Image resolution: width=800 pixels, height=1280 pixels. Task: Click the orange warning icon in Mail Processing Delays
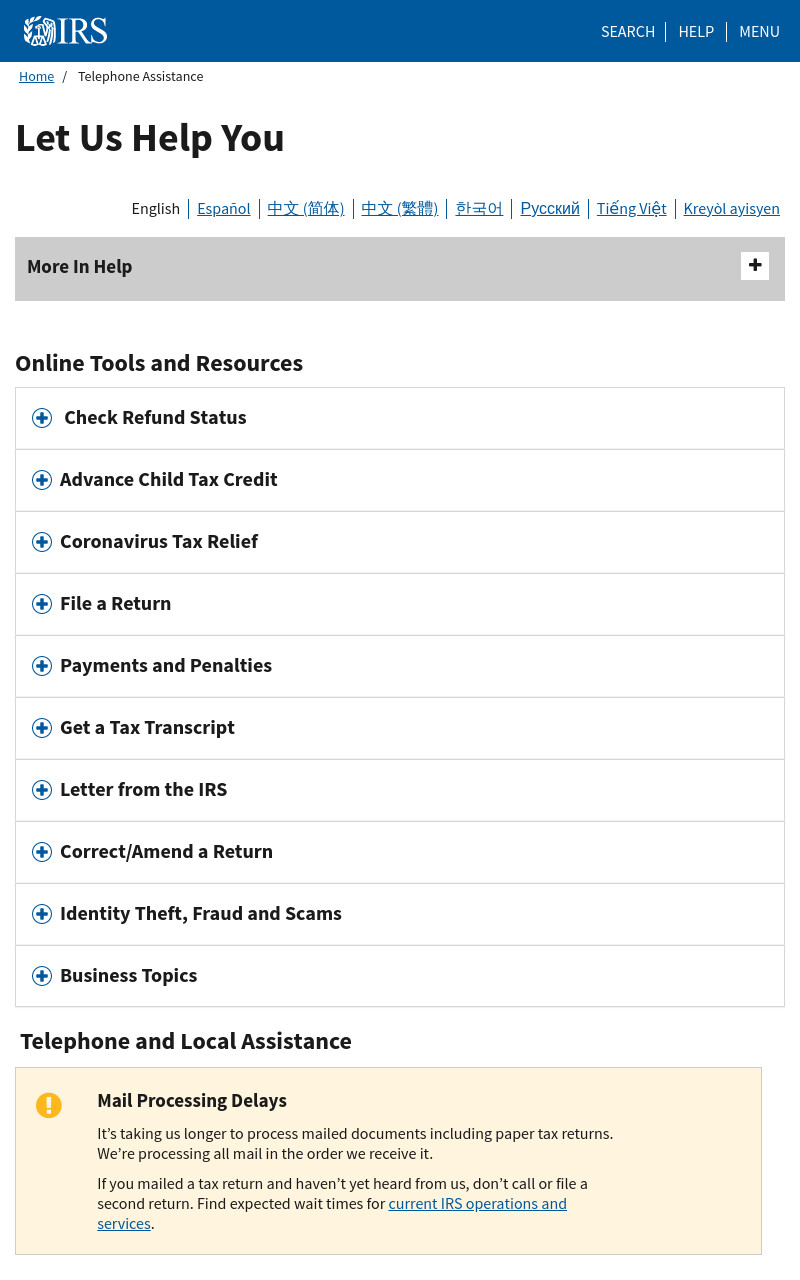[49, 1105]
